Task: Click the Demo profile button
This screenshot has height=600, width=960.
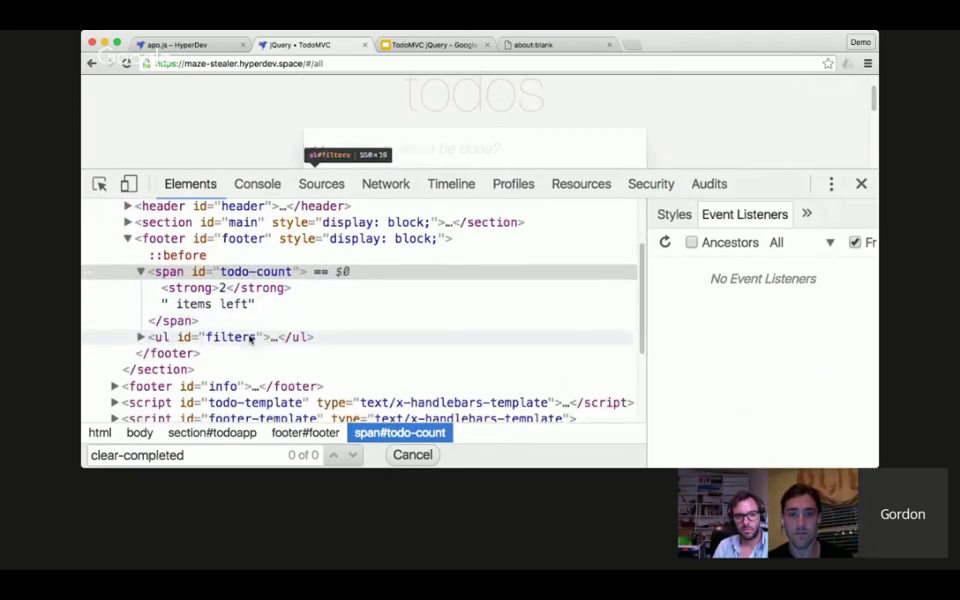Action: [860, 42]
